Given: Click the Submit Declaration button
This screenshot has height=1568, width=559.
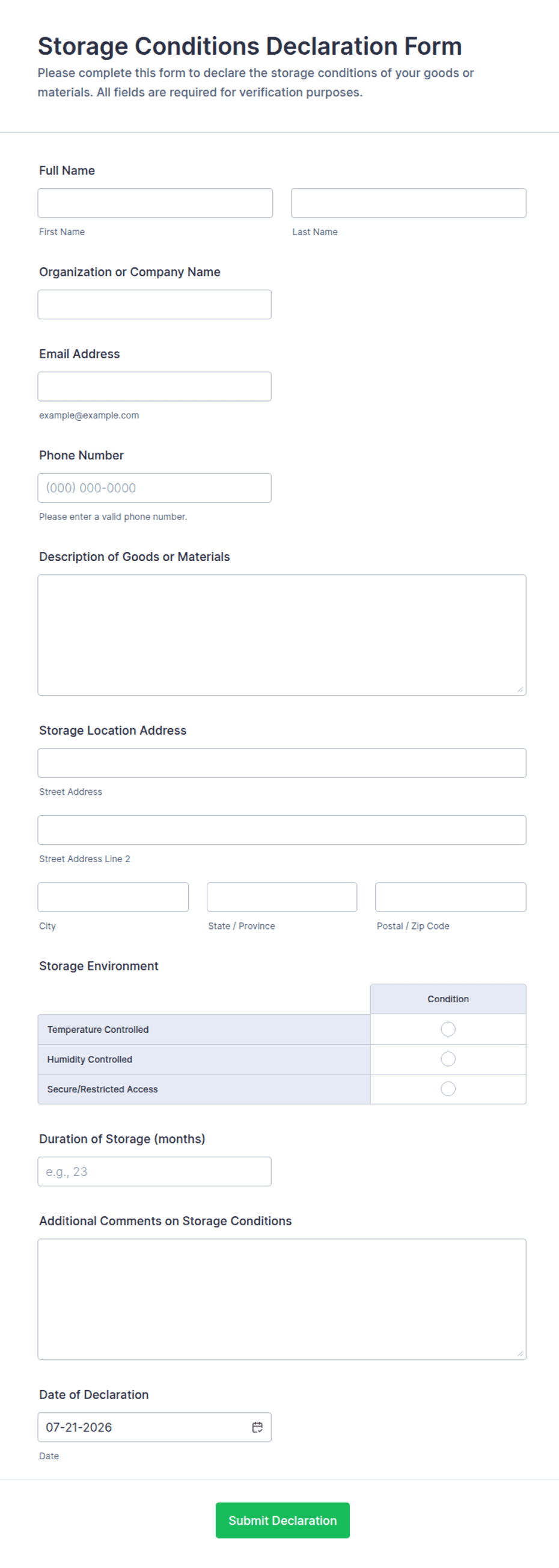Looking at the screenshot, I should 283,1520.
